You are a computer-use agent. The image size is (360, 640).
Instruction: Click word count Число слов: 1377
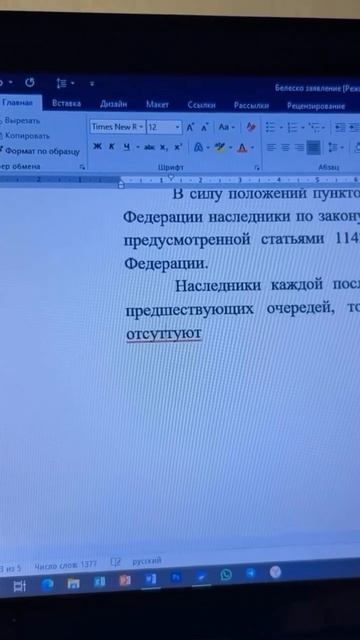click(x=66, y=565)
